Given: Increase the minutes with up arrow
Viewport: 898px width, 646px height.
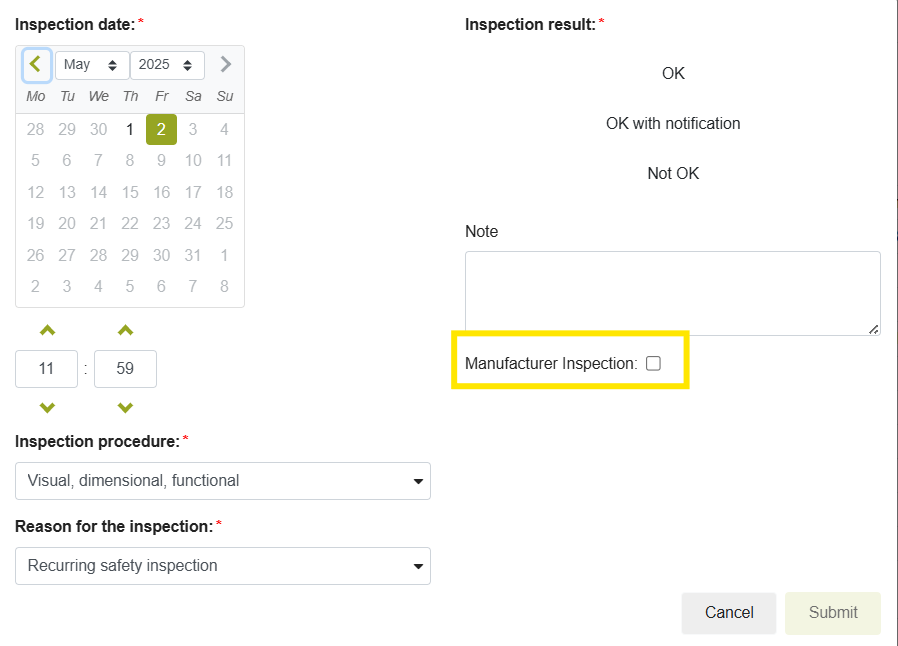Looking at the screenshot, I should (125, 331).
